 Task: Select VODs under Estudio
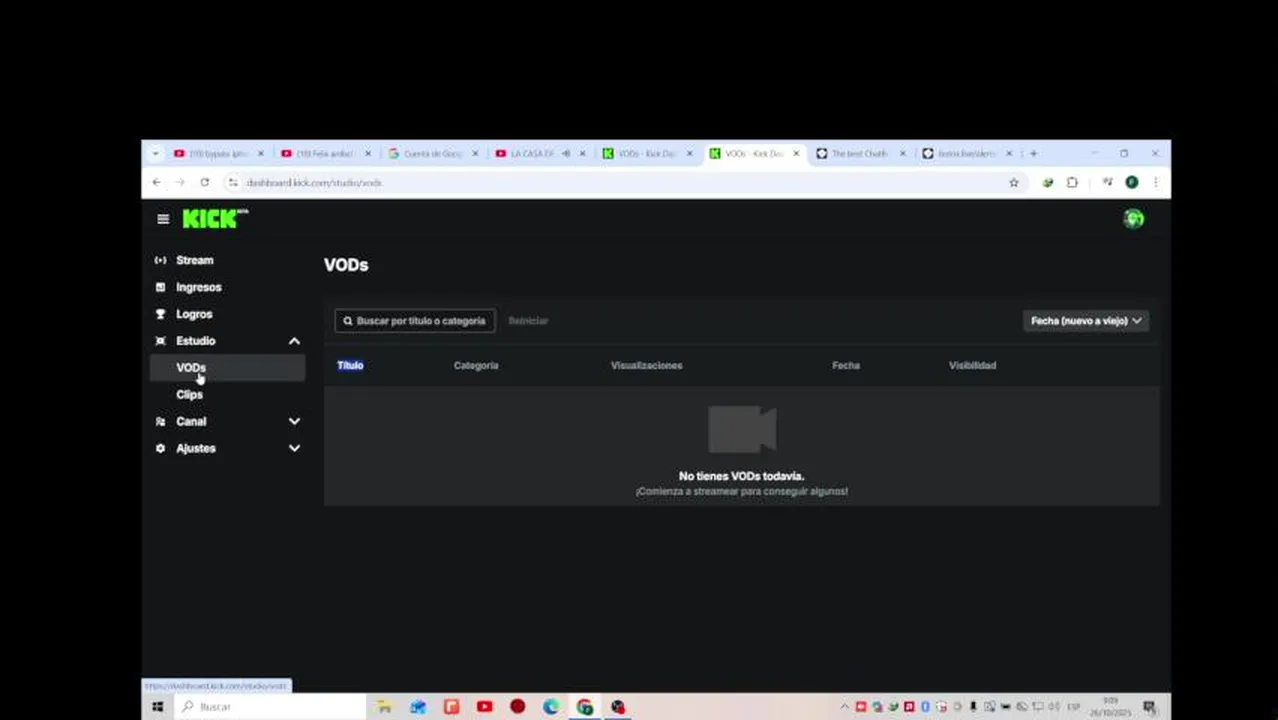pyautogui.click(x=227, y=368)
